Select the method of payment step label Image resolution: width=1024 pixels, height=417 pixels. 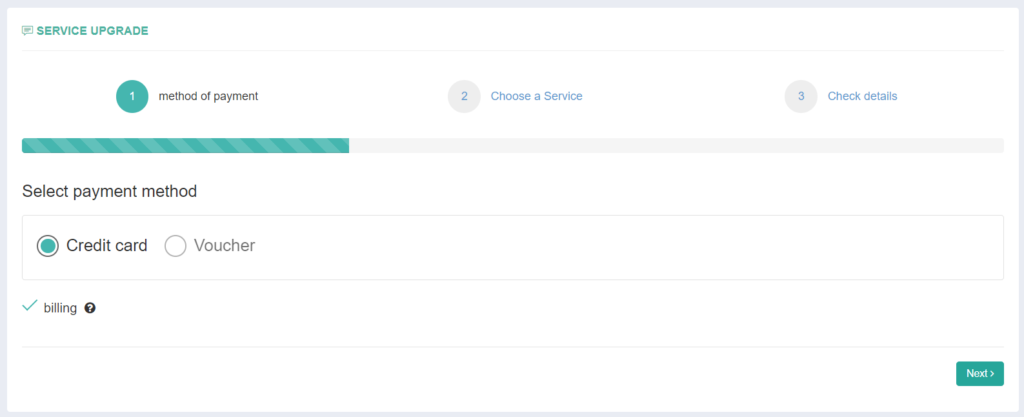click(x=208, y=97)
